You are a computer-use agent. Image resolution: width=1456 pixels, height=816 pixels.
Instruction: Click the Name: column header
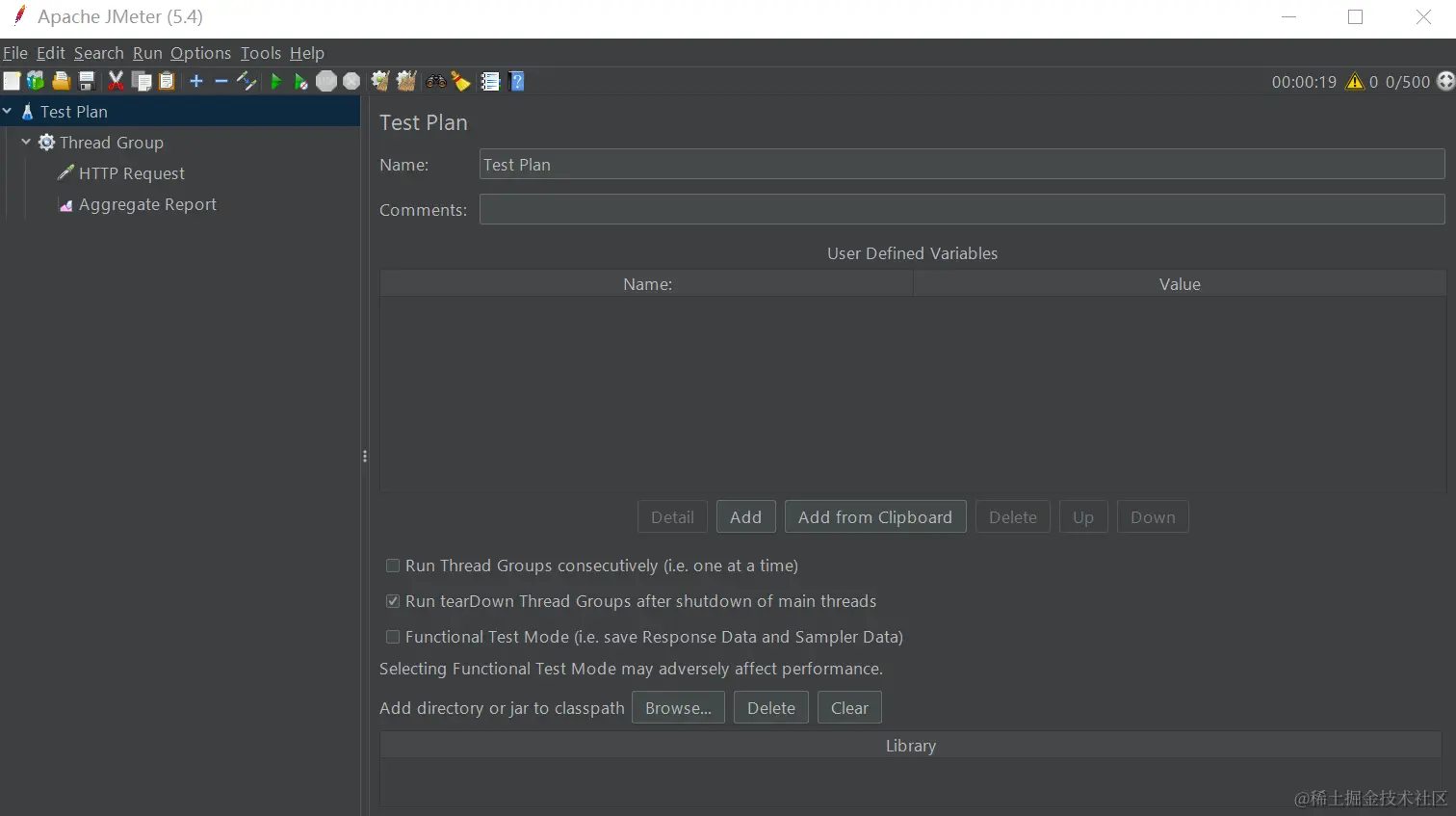pyautogui.click(x=647, y=284)
